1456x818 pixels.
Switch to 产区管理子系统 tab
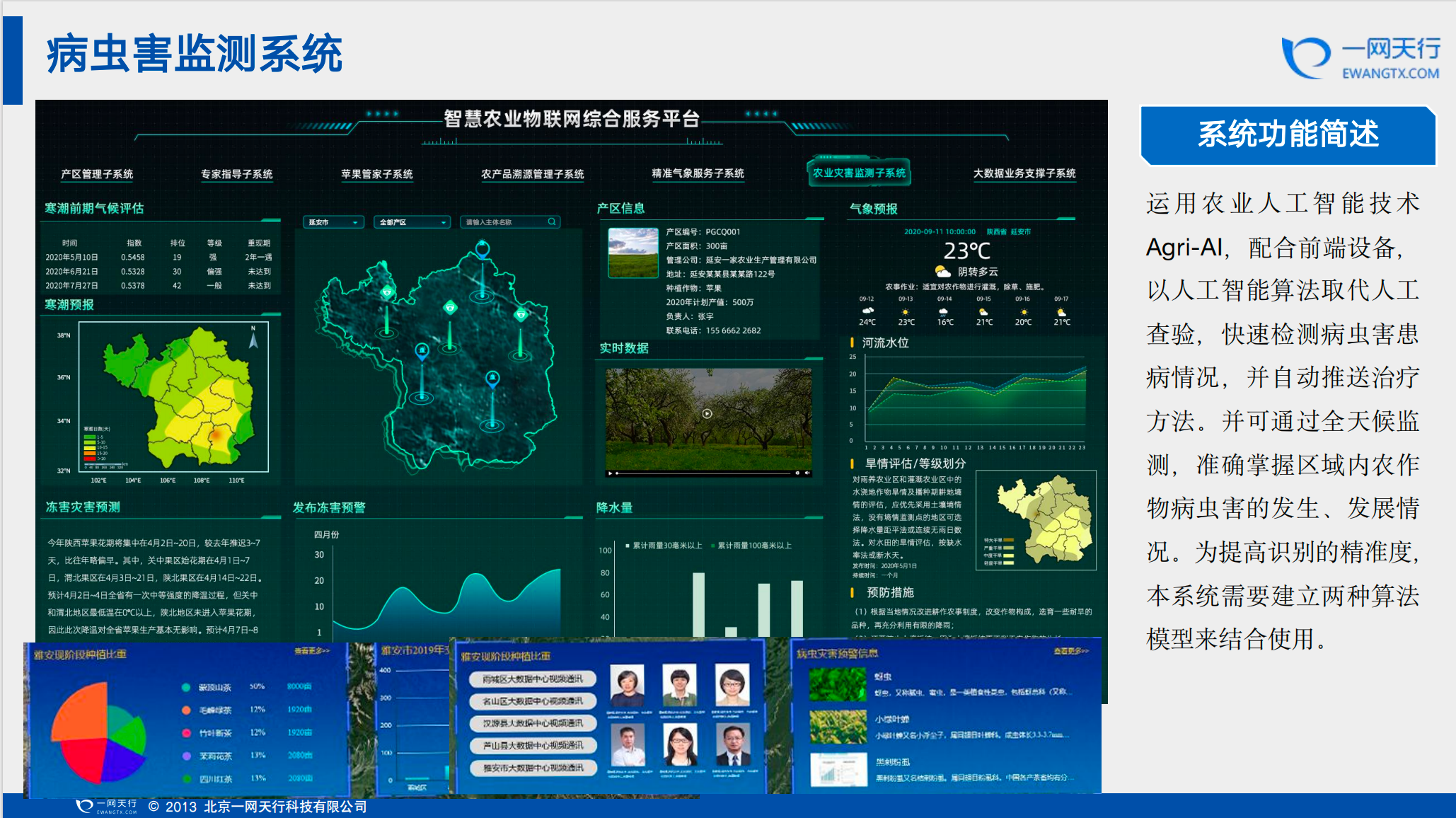pyautogui.click(x=97, y=174)
